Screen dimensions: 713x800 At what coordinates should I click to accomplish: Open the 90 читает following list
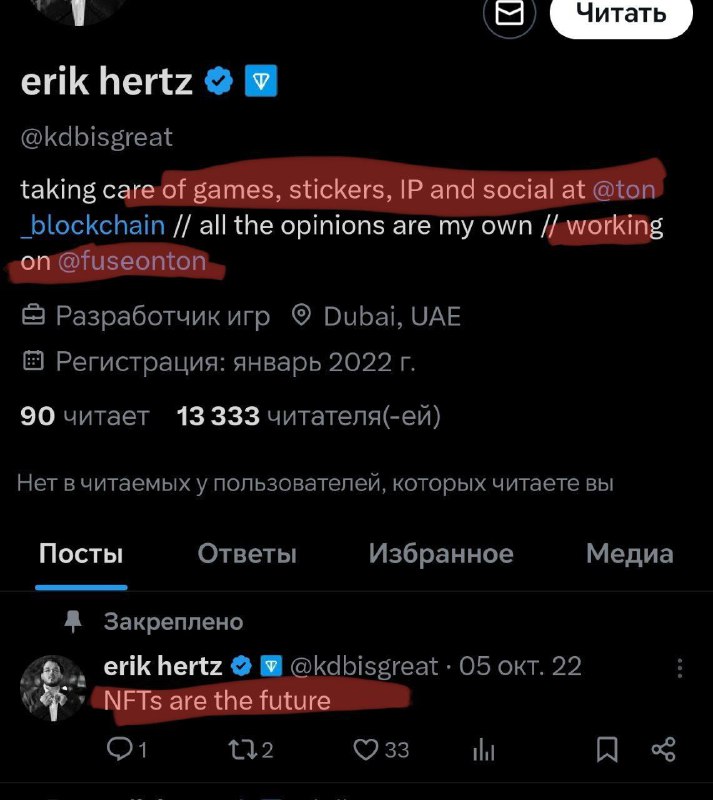85,415
